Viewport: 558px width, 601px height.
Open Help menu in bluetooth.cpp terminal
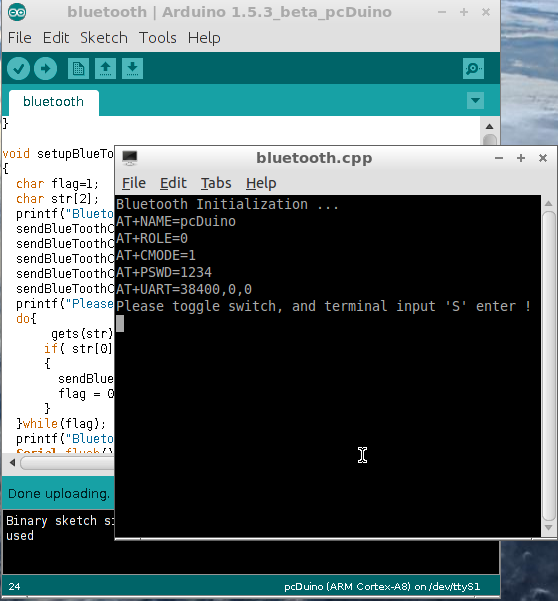click(x=261, y=183)
